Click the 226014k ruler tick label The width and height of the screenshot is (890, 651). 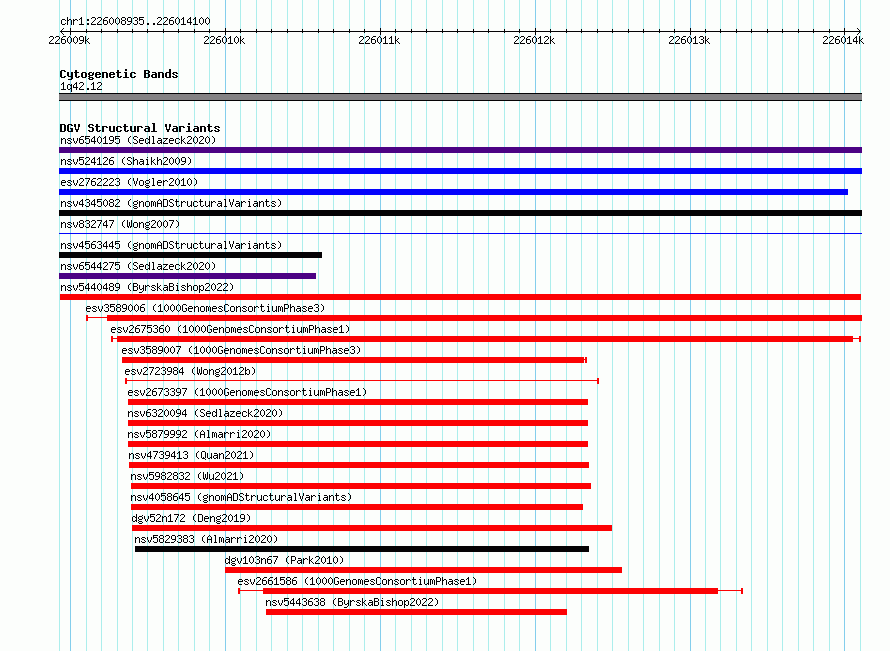(843, 40)
